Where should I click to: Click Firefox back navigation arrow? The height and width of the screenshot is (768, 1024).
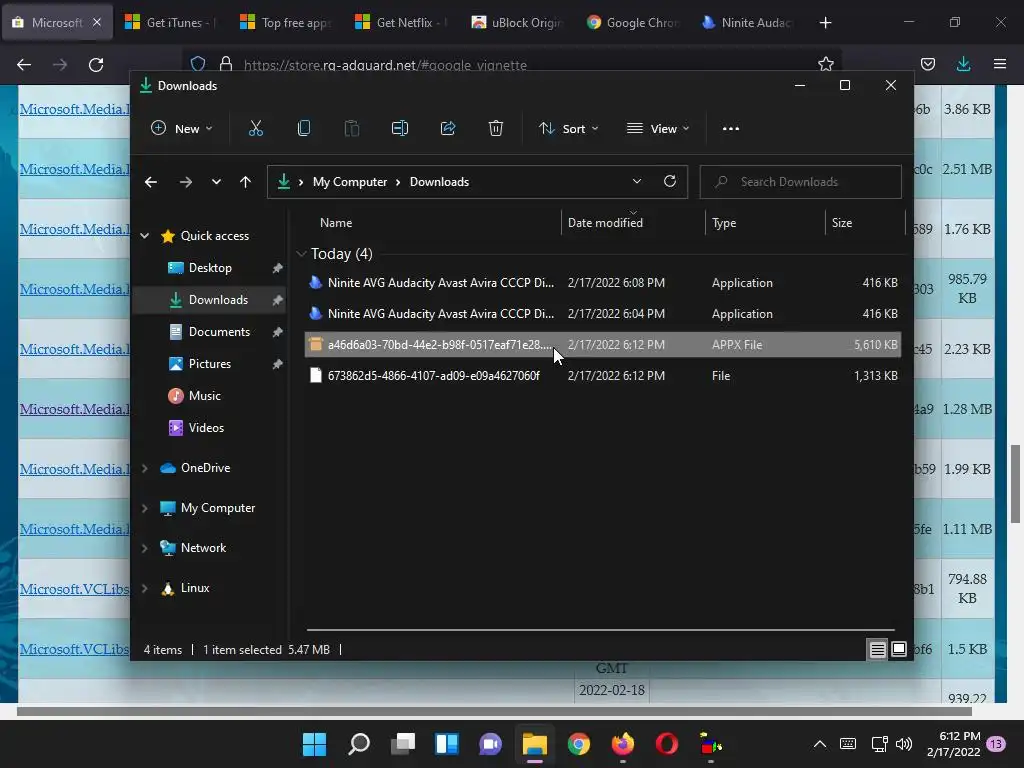(x=24, y=65)
